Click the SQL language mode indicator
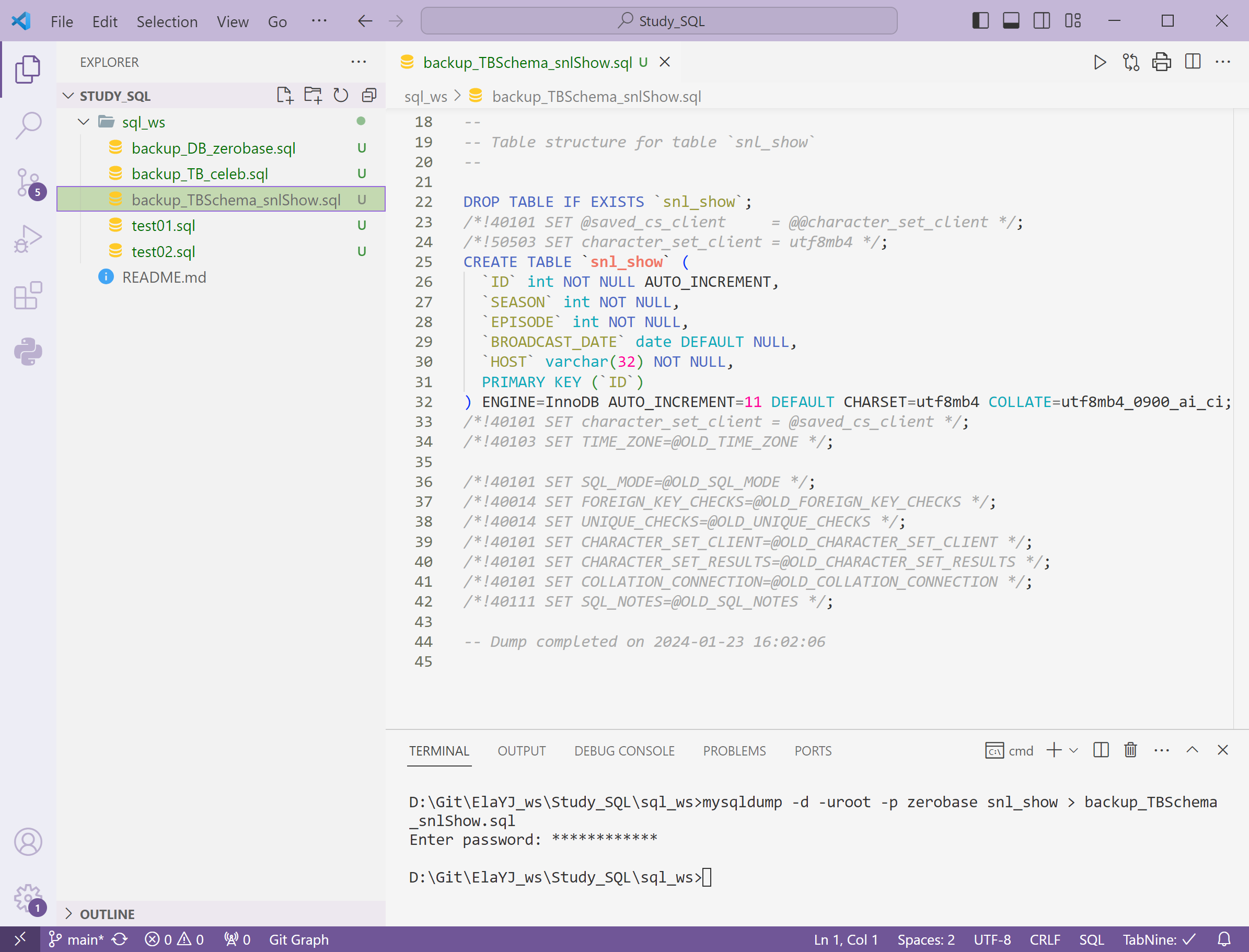 [1091, 939]
